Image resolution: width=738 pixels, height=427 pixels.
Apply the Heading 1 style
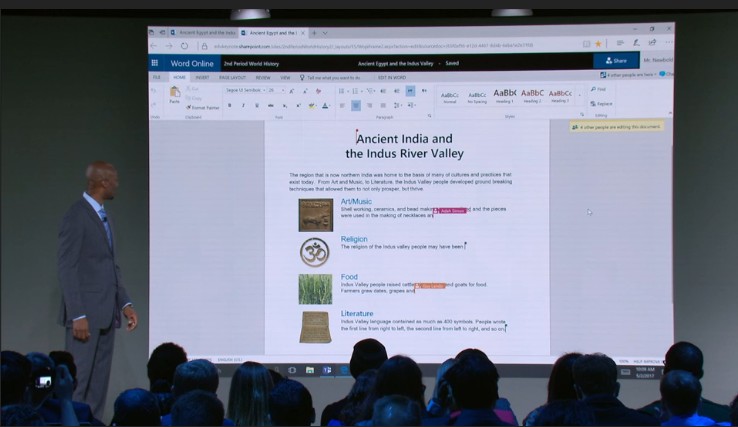coord(505,96)
